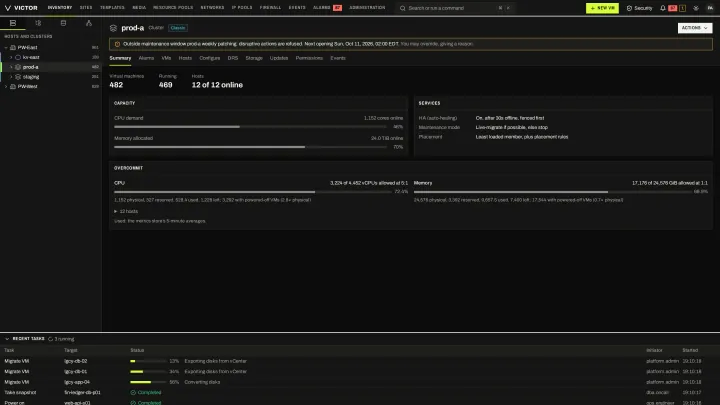Click the datacenter icon beside PW-West
The width and height of the screenshot is (720, 405).
(13, 86)
